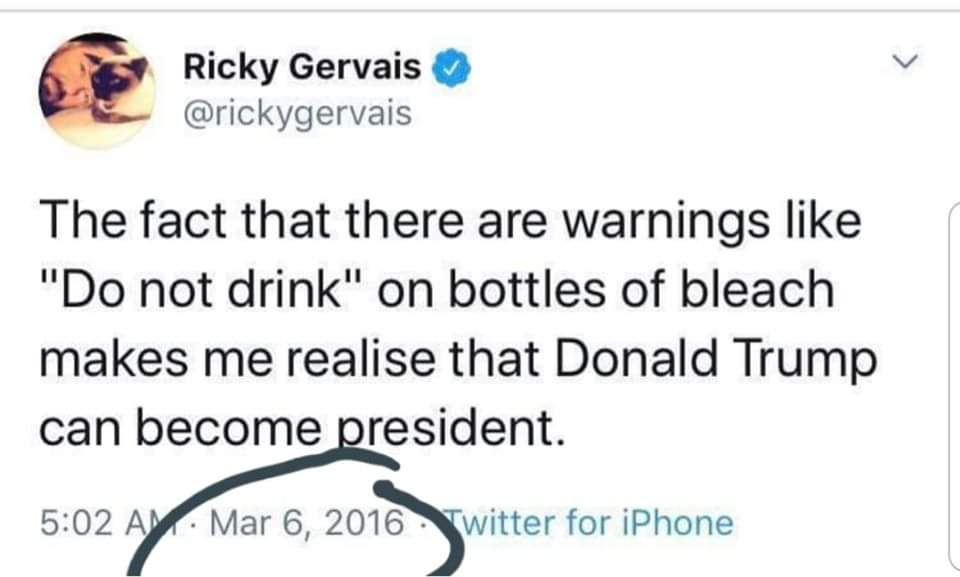The height and width of the screenshot is (577, 960).
Task: Click the word "bottles" in the tweet
Action: [x=550, y=290]
